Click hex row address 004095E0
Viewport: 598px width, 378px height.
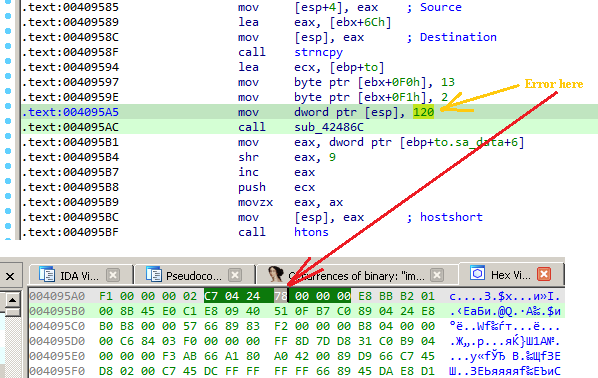pyautogui.click(x=57, y=356)
